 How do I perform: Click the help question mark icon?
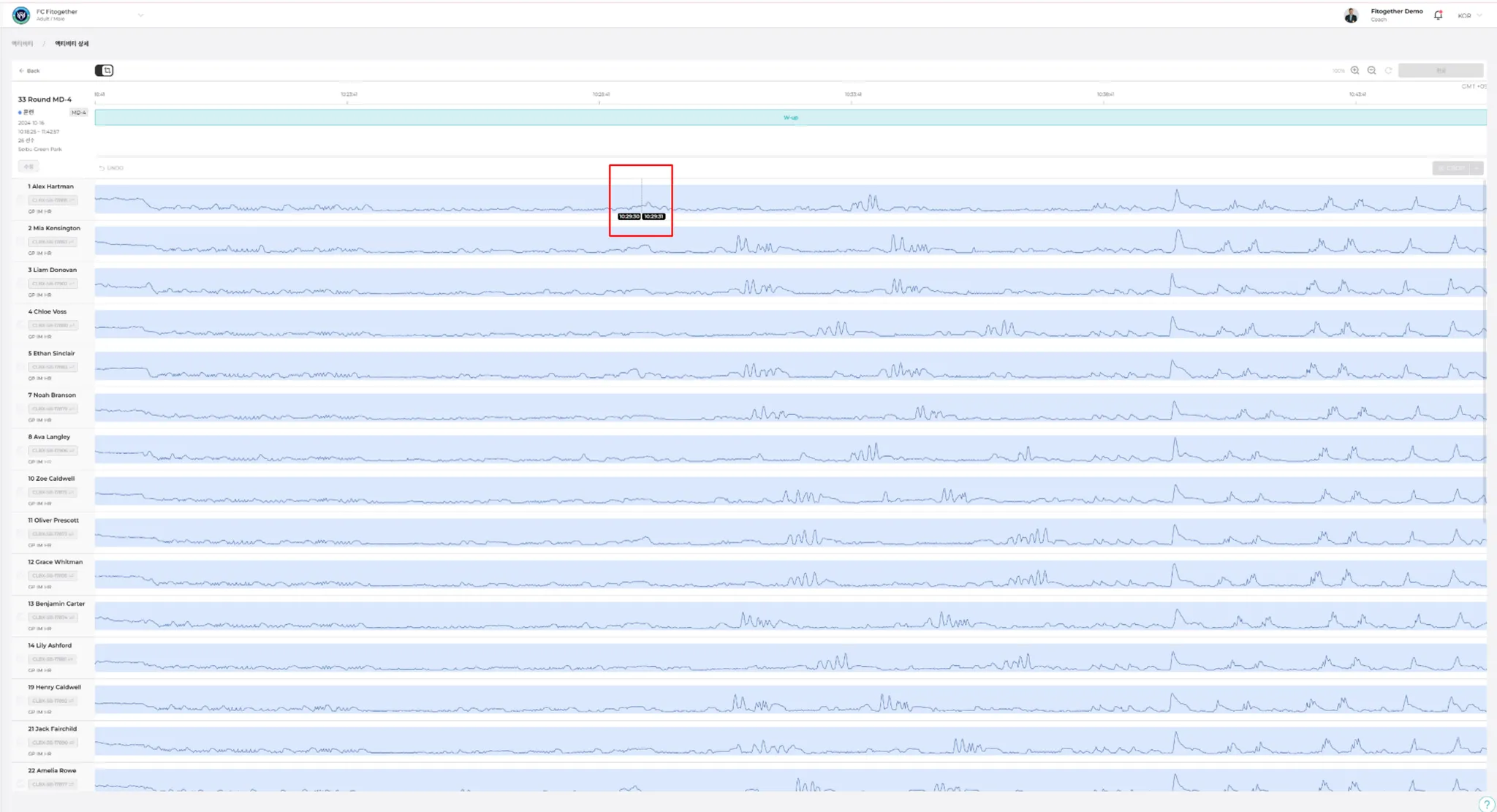pyautogui.click(x=1486, y=803)
